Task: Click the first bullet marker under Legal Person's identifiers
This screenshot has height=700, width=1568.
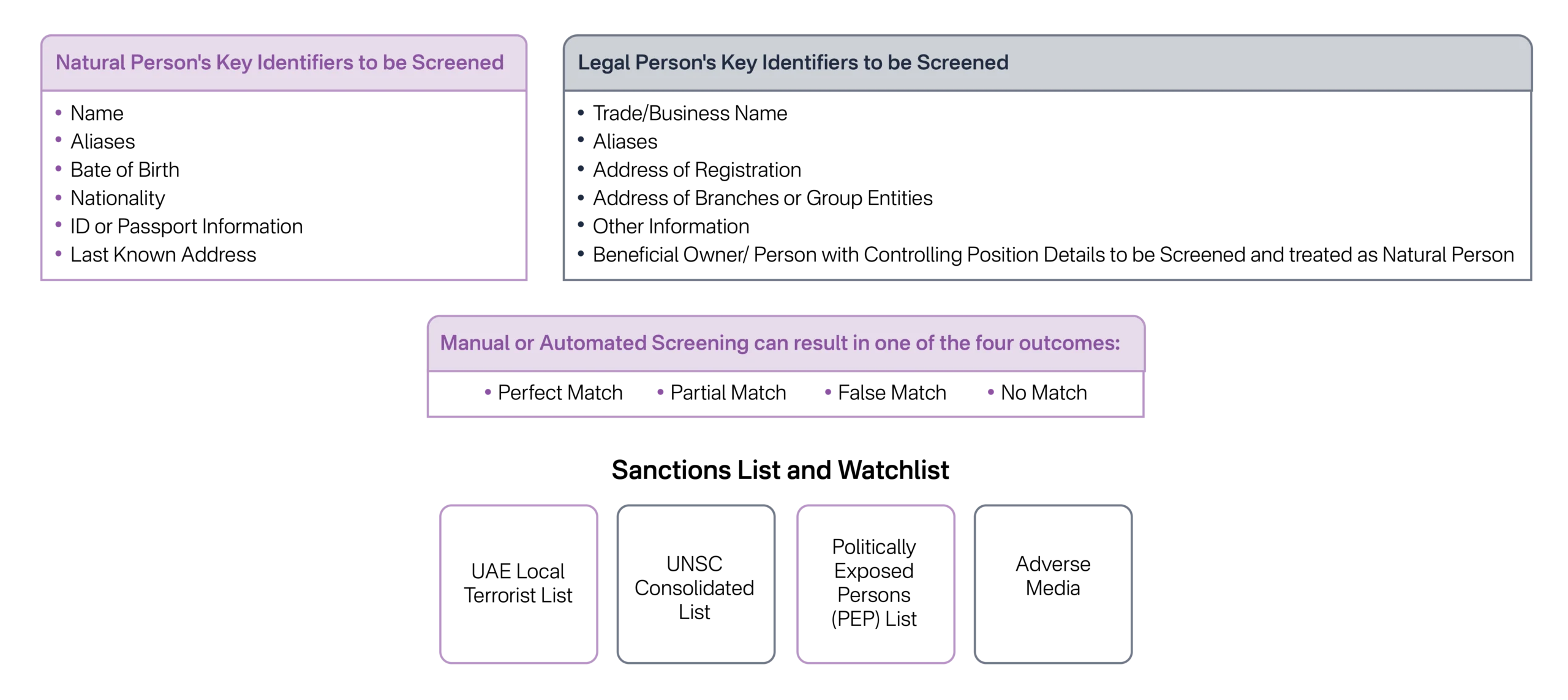Action: point(581,112)
